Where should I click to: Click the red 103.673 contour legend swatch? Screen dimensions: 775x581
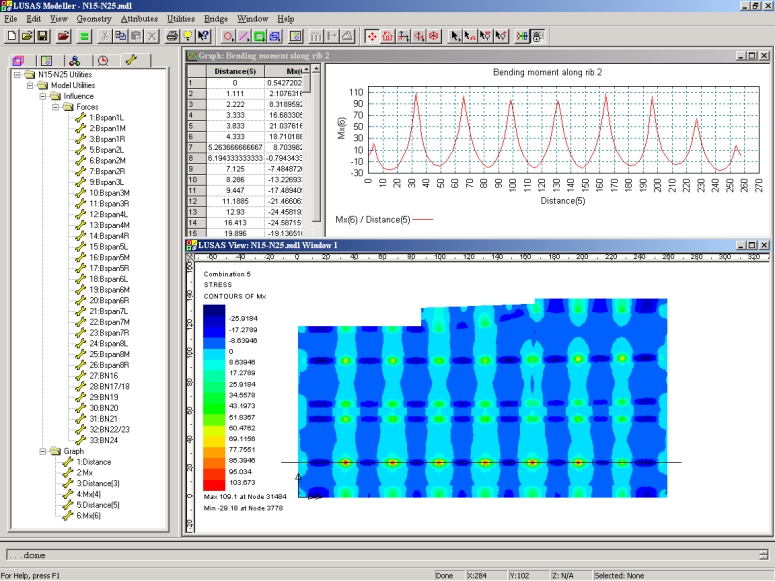(215, 484)
